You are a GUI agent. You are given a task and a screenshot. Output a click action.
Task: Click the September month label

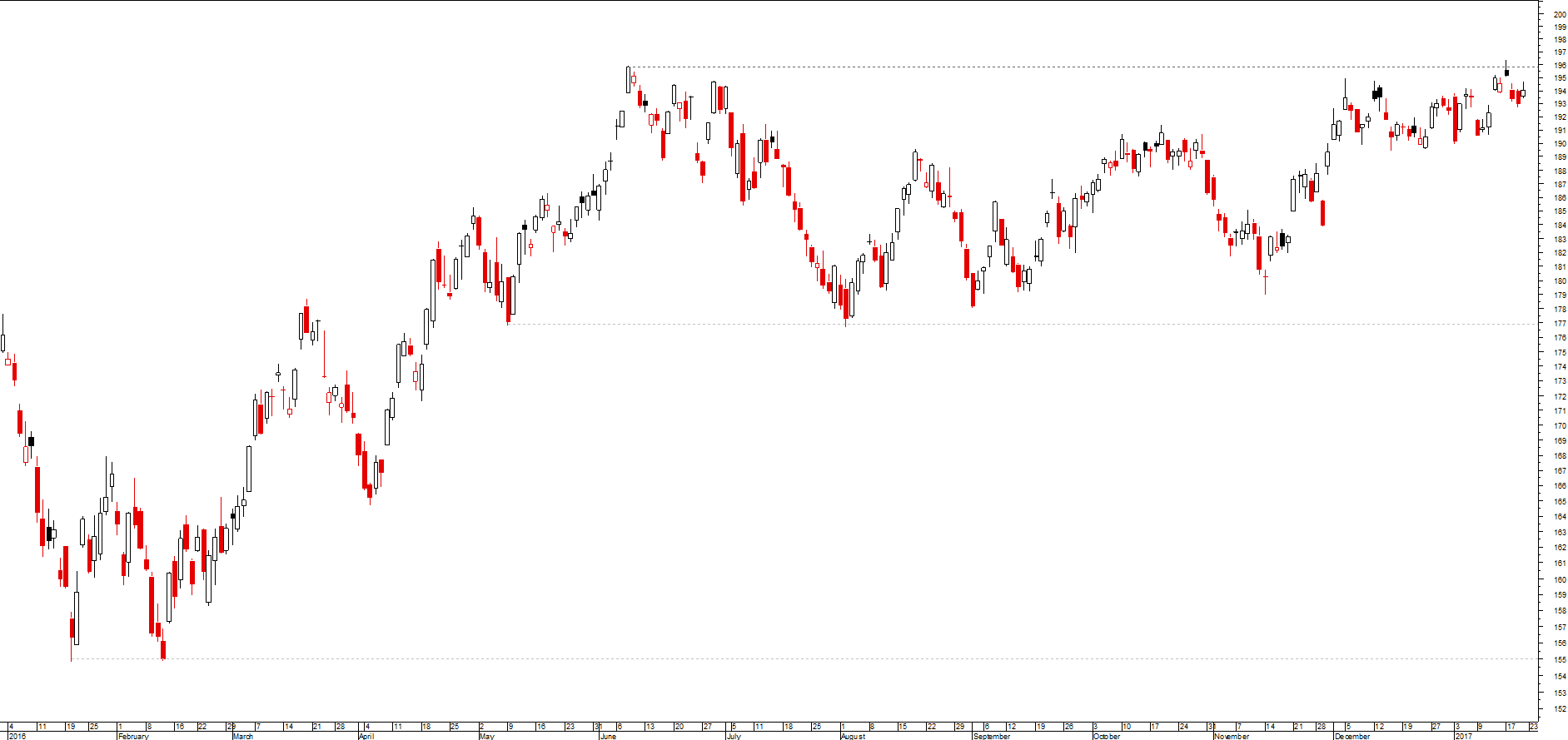(x=992, y=736)
